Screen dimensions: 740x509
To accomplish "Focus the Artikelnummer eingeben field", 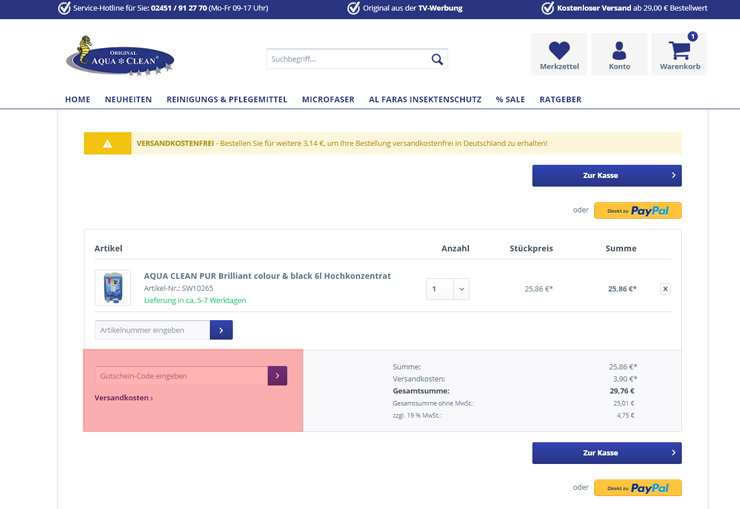I will pyautogui.click(x=152, y=330).
